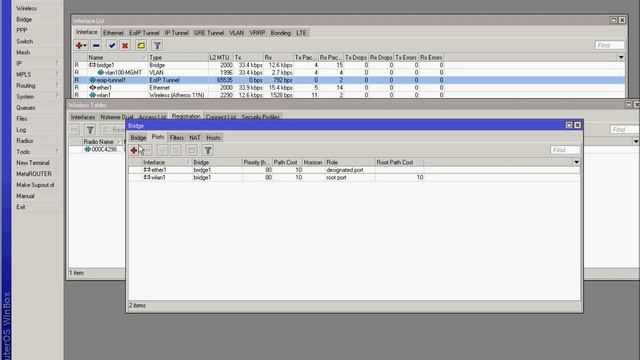Open the Hosts tab in Bridge window
The width and height of the screenshot is (640, 360).
(x=213, y=138)
